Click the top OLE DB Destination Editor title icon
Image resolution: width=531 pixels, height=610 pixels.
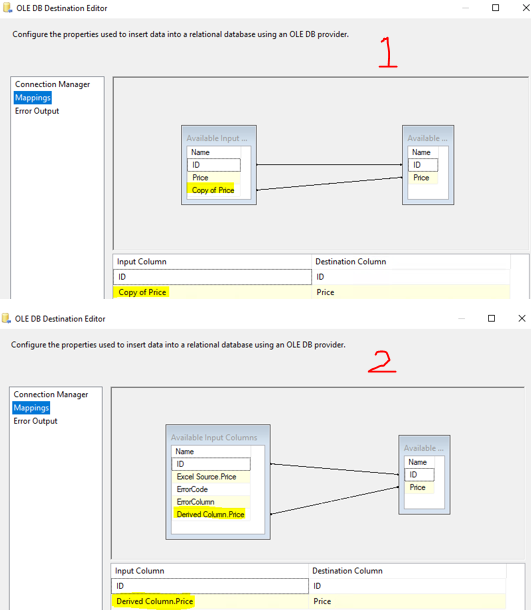click(x=7, y=8)
